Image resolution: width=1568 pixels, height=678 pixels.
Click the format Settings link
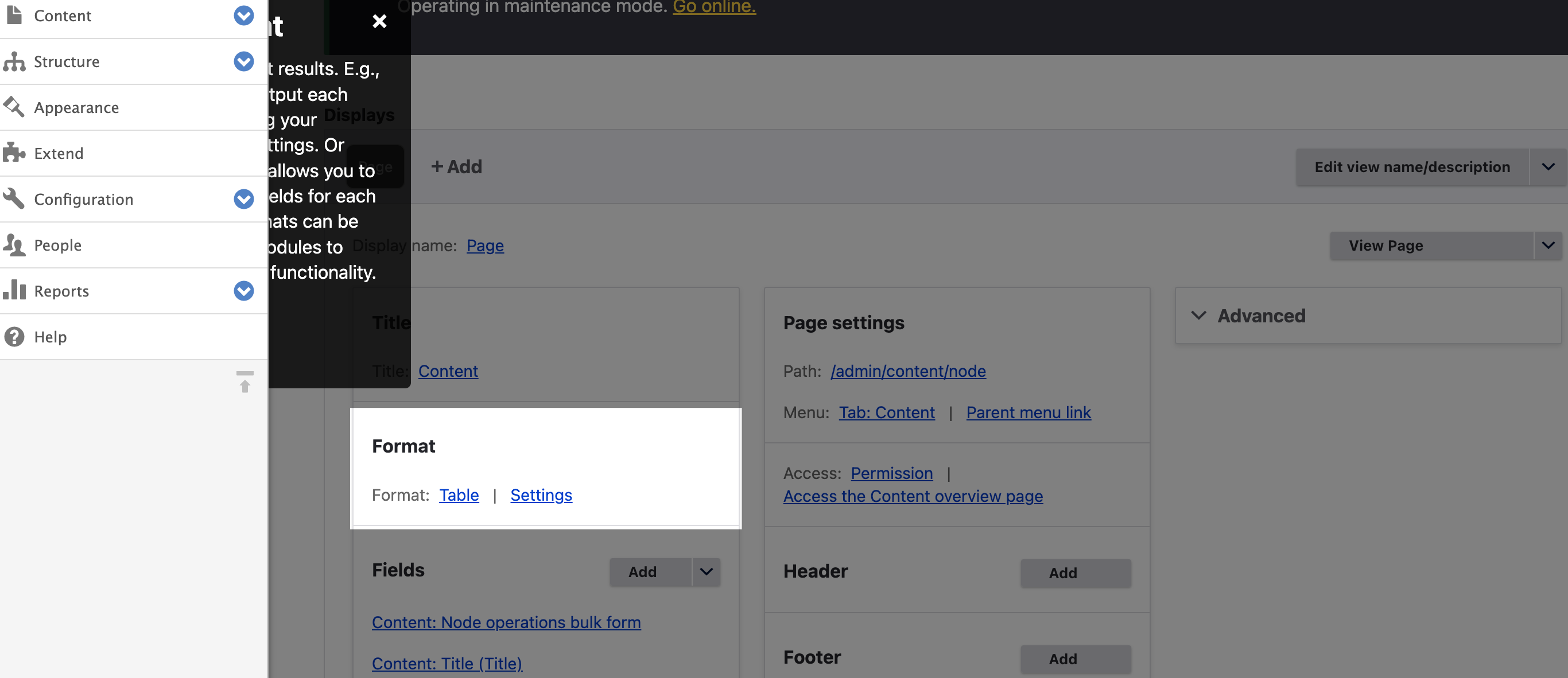541,495
